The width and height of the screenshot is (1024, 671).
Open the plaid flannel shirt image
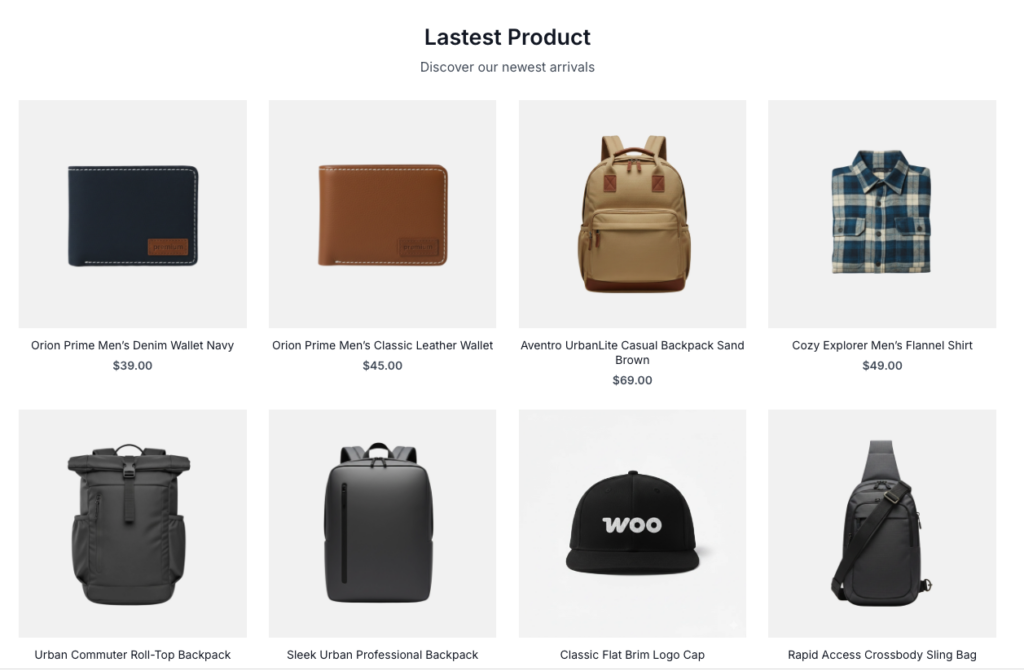click(x=882, y=214)
